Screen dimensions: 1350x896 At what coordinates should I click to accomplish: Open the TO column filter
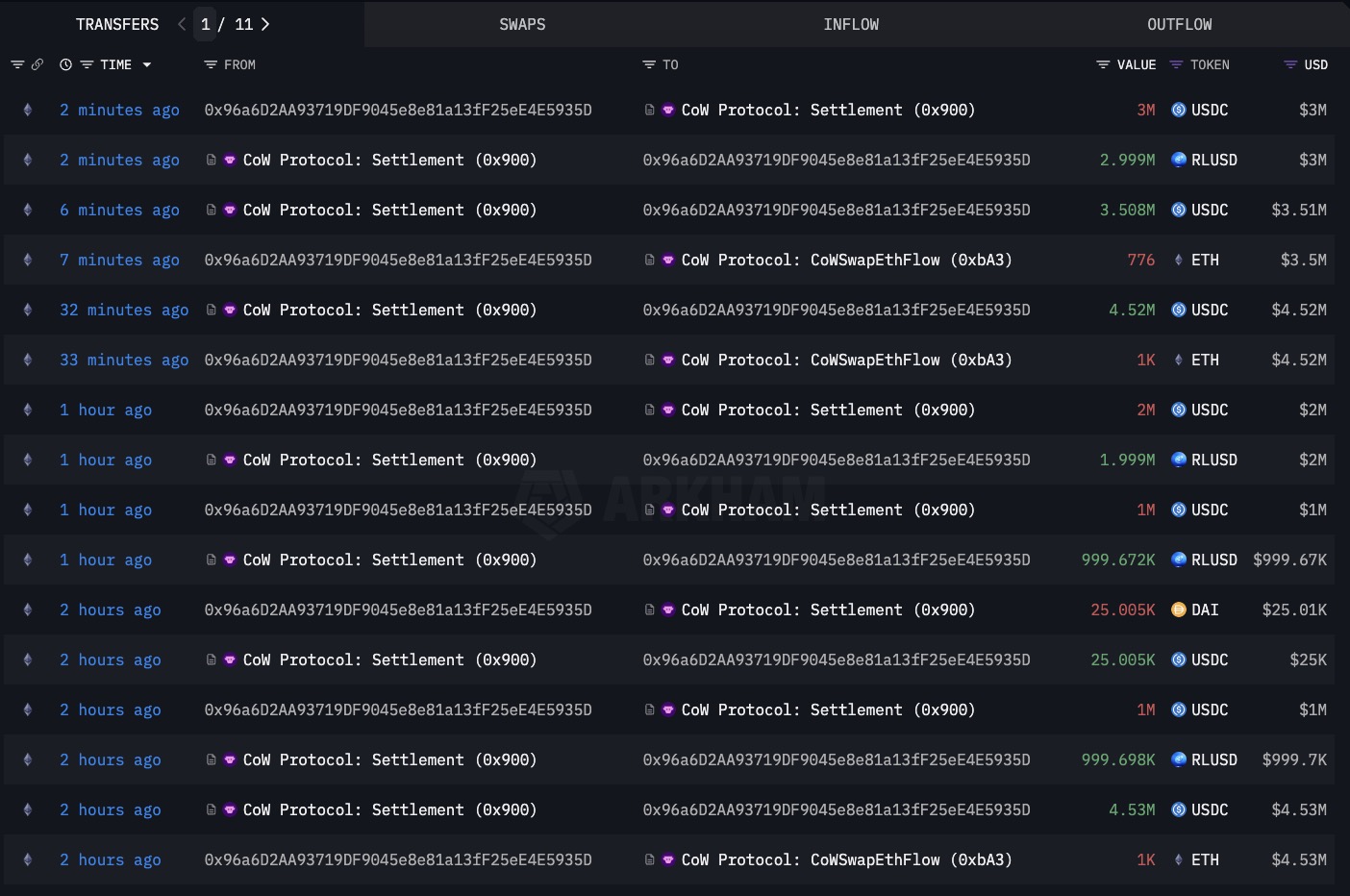(x=649, y=64)
